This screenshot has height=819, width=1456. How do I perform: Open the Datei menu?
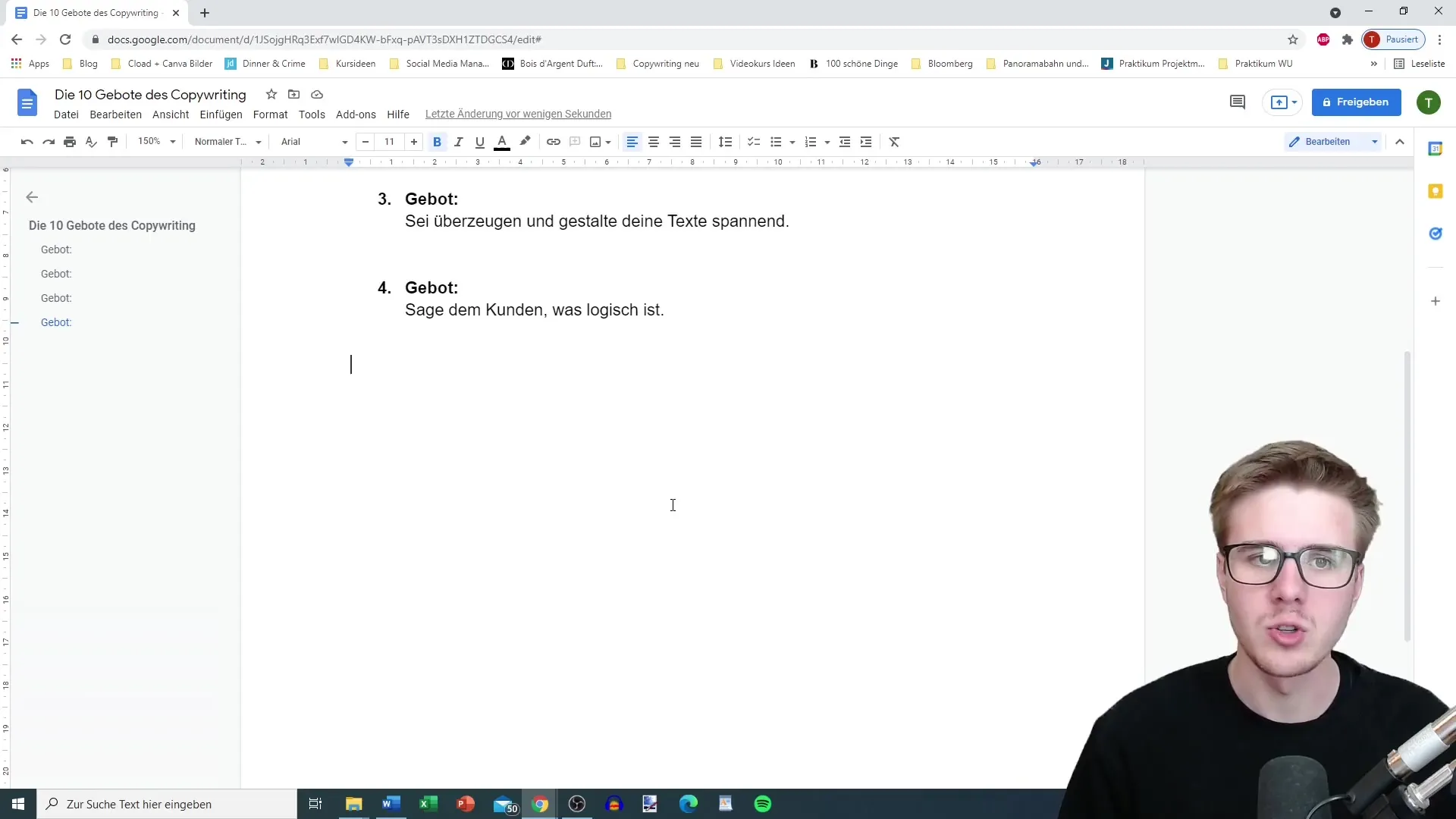tap(66, 113)
